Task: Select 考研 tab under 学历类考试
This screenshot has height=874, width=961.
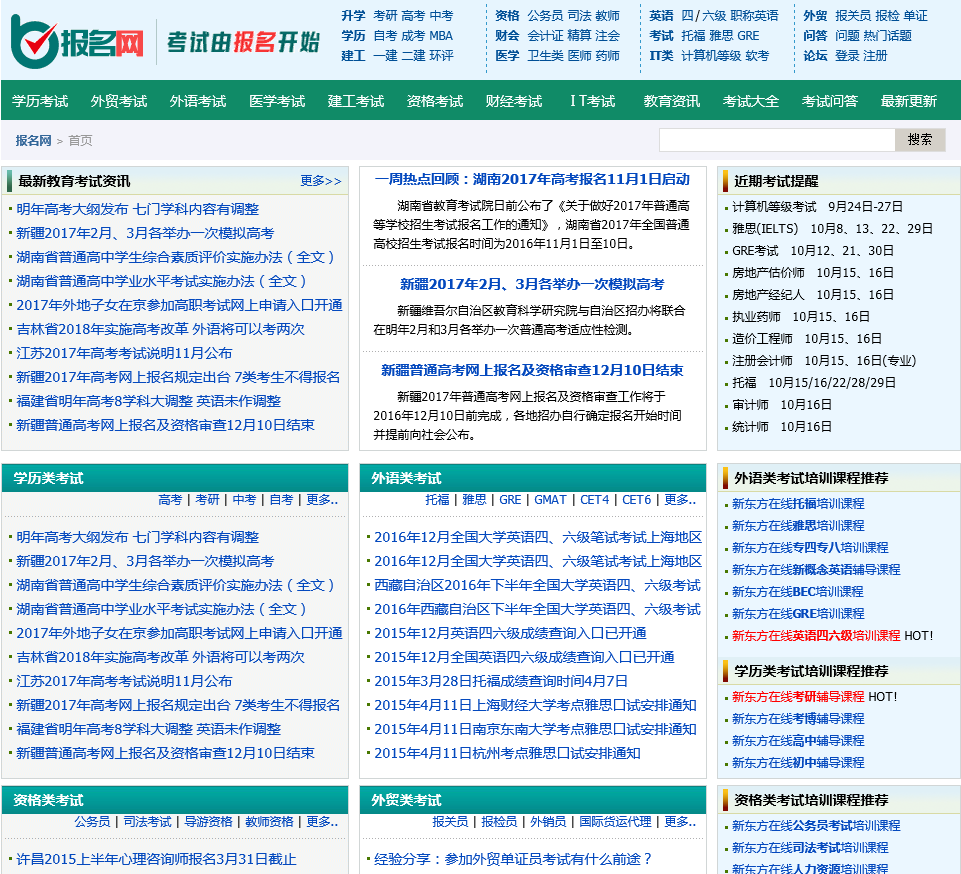Action: coord(207,500)
